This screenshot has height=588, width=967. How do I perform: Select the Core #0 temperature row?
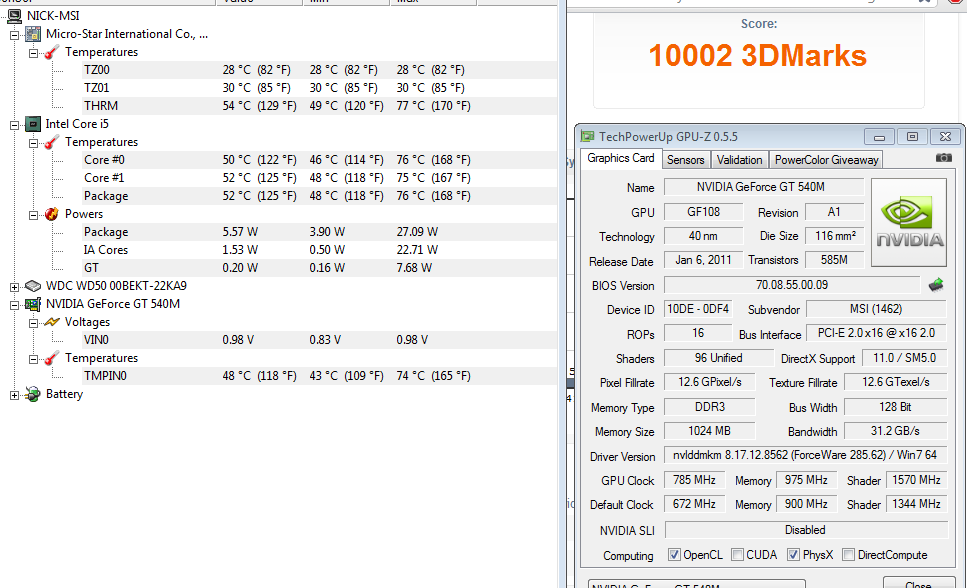coord(319,160)
